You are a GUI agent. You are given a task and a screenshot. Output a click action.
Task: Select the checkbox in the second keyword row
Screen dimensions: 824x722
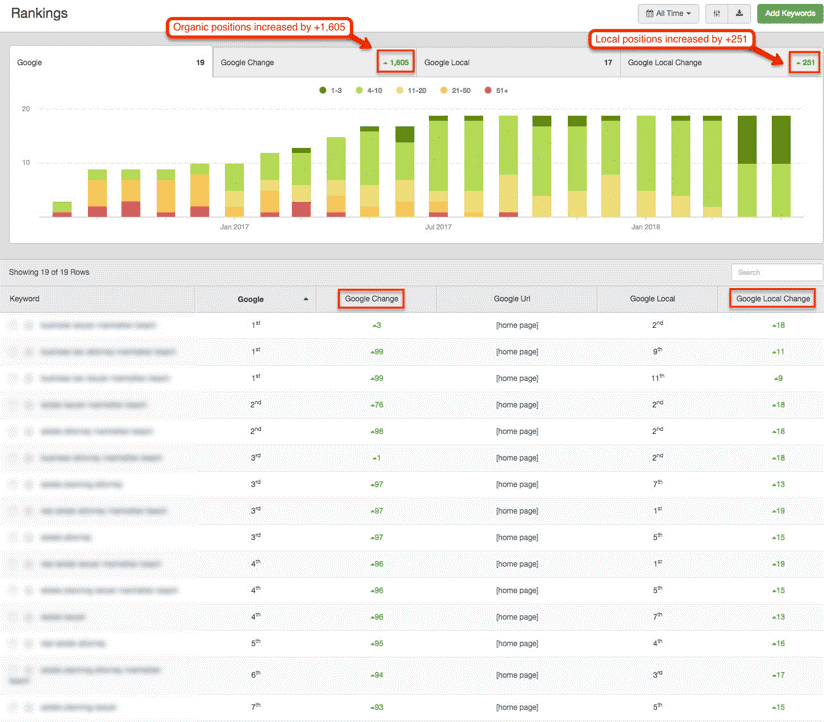point(13,352)
